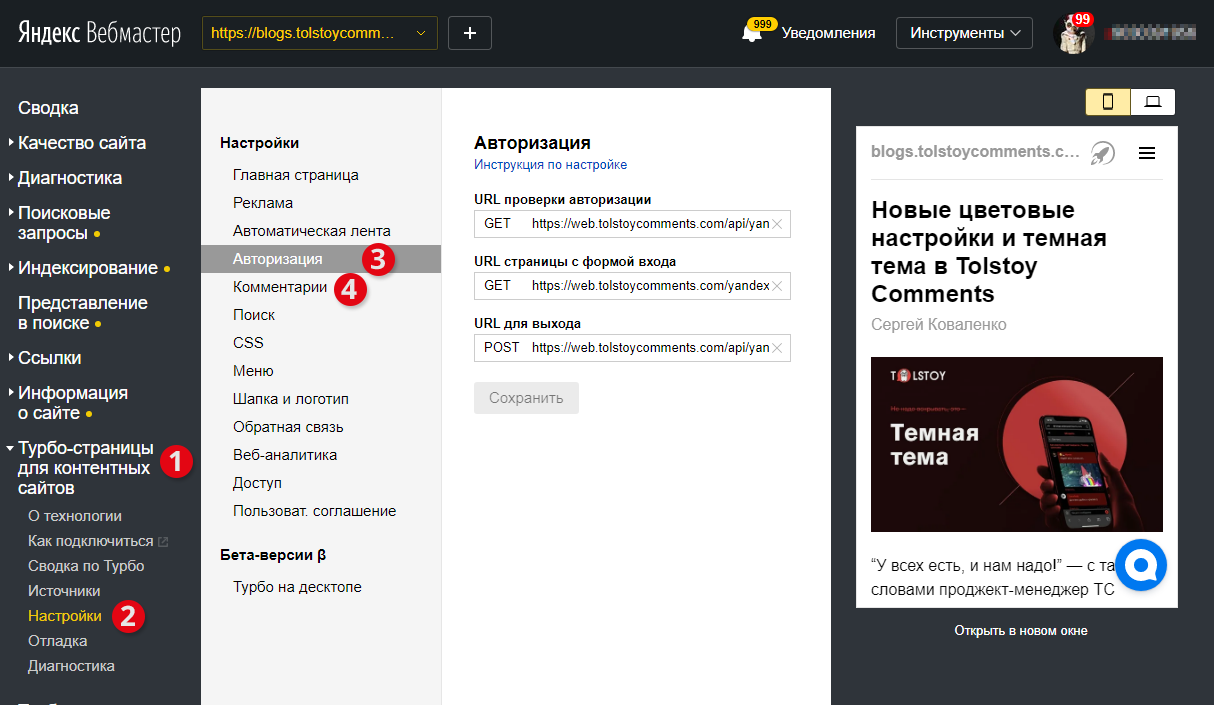Screen dimensions: 1214x705
Task: Open Комментарии settings item
Action: coord(280,287)
